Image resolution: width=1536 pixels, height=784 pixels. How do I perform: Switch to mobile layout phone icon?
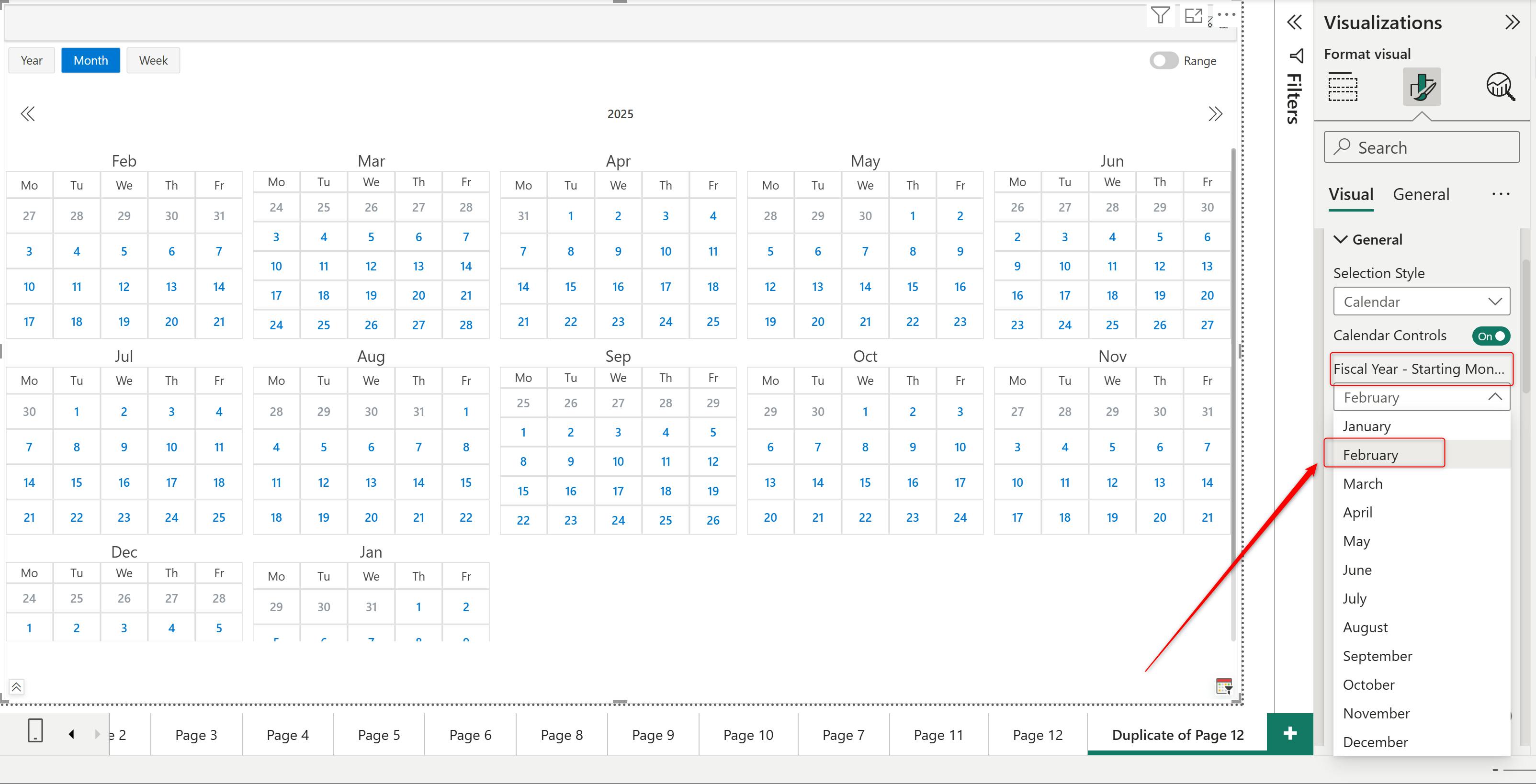(35, 730)
